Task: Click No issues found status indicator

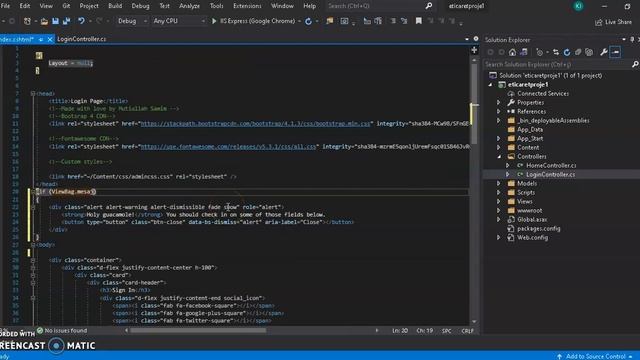Action: point(62,331)
